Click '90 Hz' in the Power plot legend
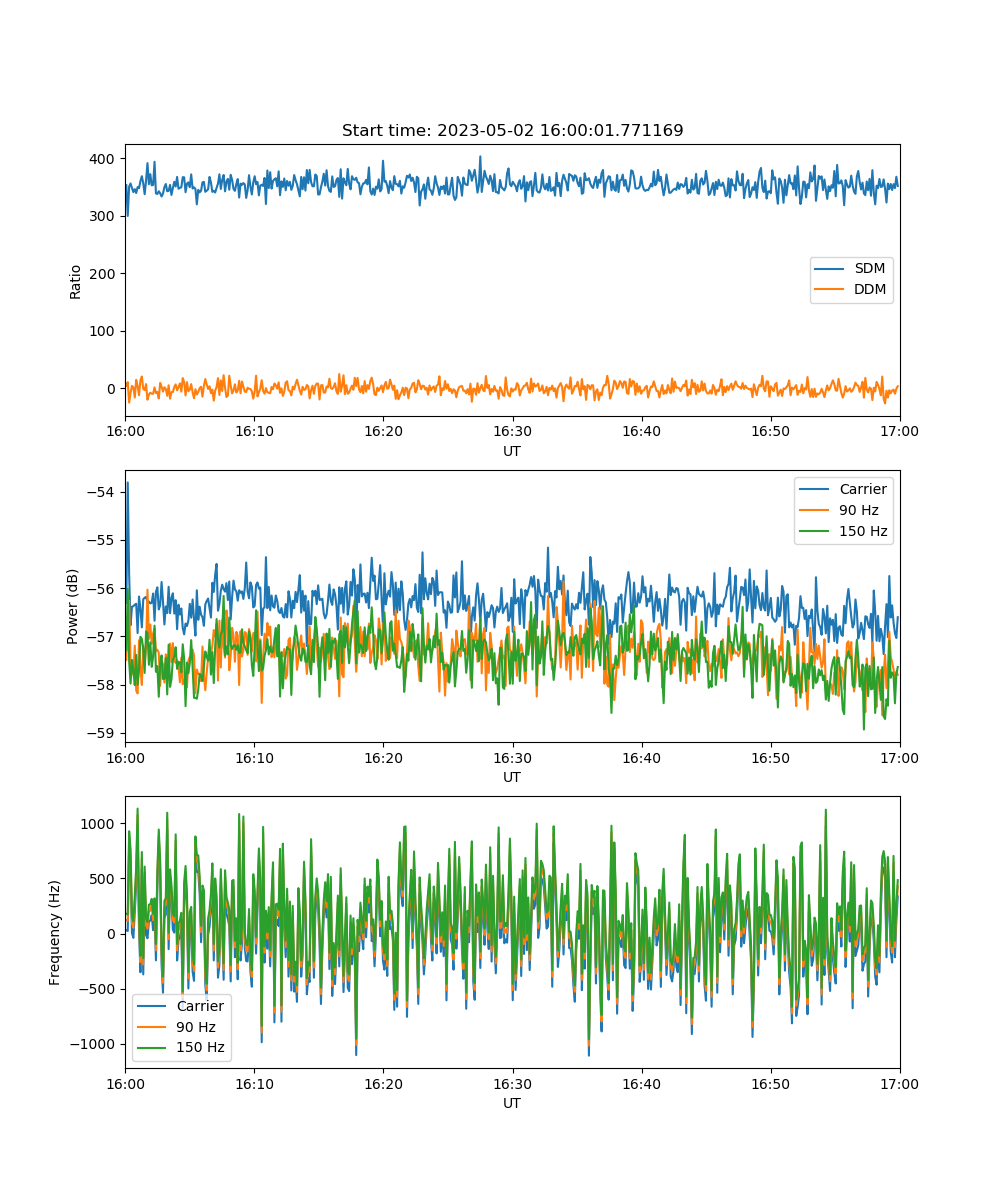 point(859,510)
